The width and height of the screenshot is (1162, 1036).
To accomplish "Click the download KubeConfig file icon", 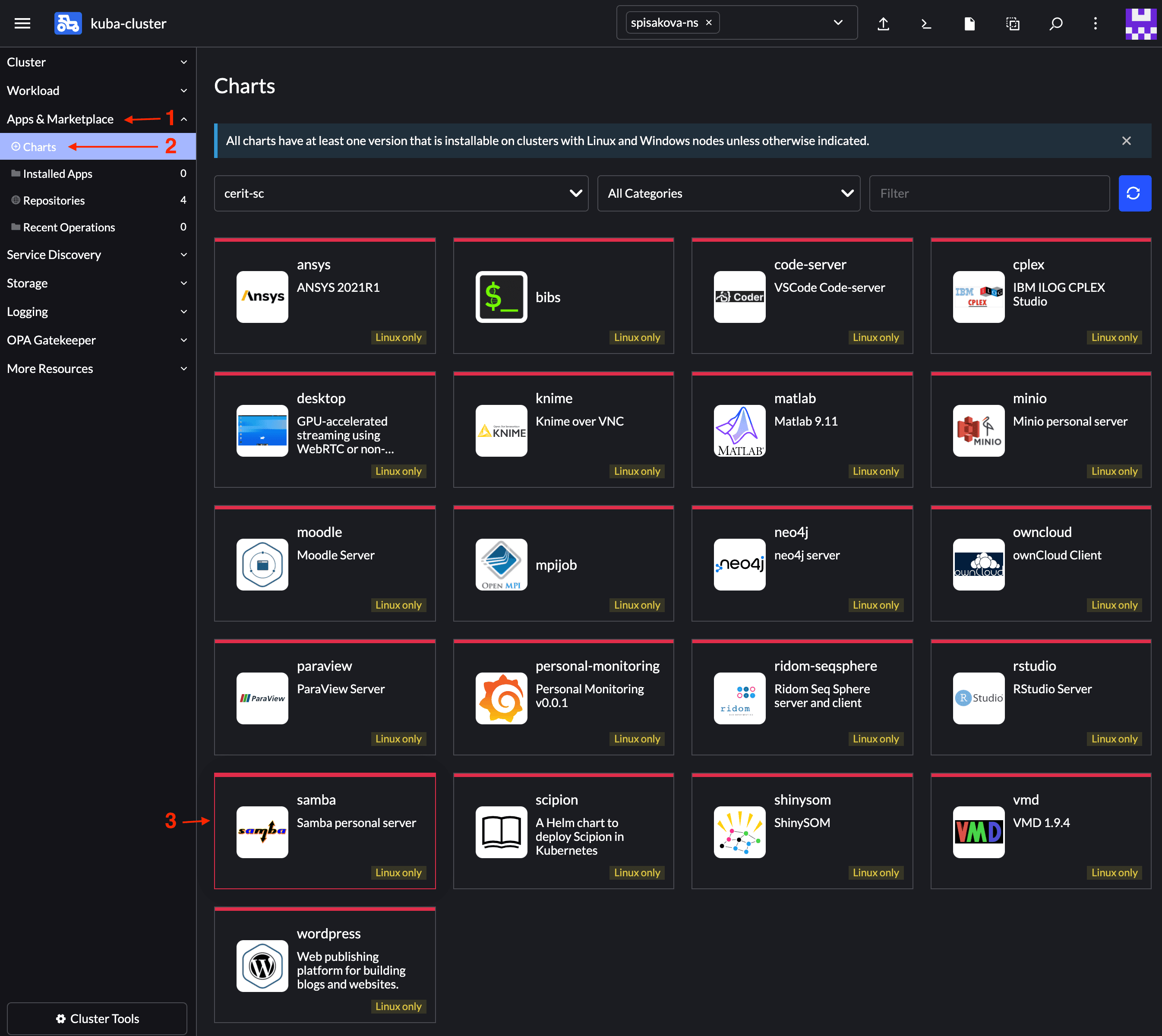I will tap(969, 23).
